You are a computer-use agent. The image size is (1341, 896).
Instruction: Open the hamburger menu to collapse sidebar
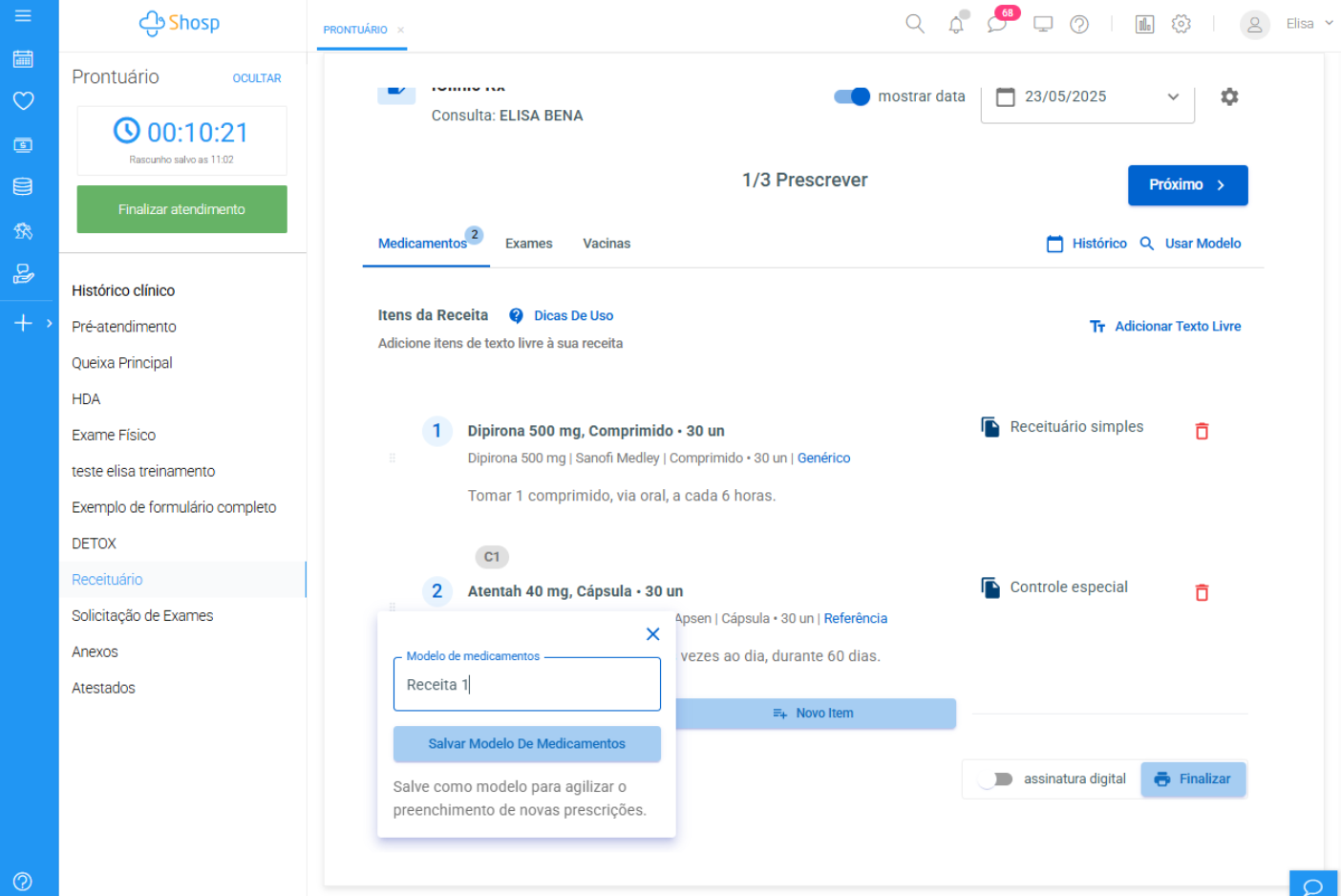[23, 16]
